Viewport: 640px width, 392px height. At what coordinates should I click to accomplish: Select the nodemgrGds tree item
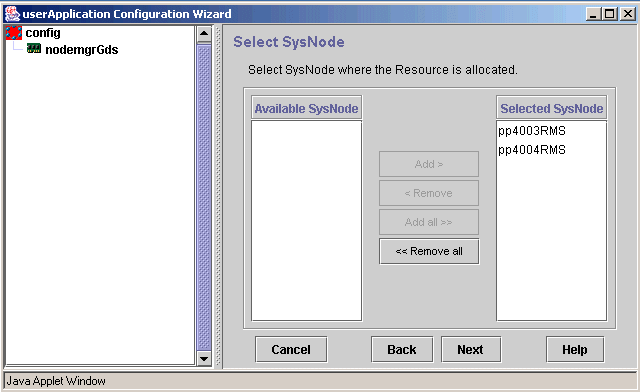click(82, 49)
